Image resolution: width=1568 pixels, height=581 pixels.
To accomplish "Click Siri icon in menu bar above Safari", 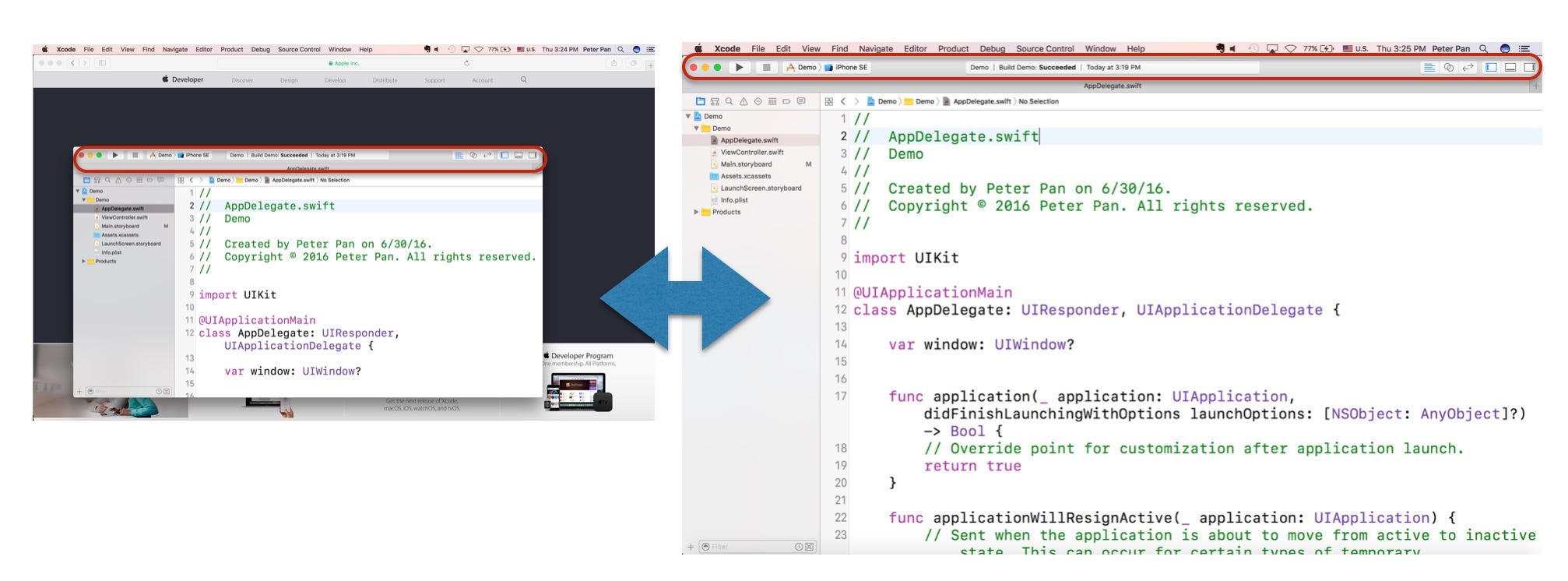I will pyautogui.click(x=636, y=49).
